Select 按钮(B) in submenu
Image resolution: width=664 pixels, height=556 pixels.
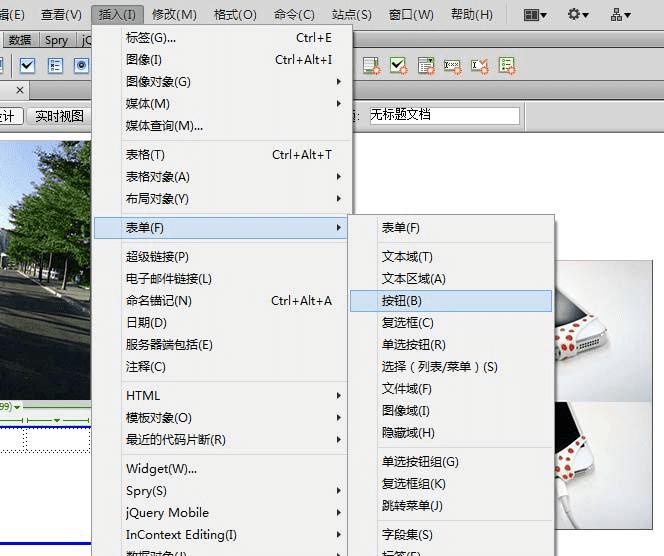click(451, 301)
